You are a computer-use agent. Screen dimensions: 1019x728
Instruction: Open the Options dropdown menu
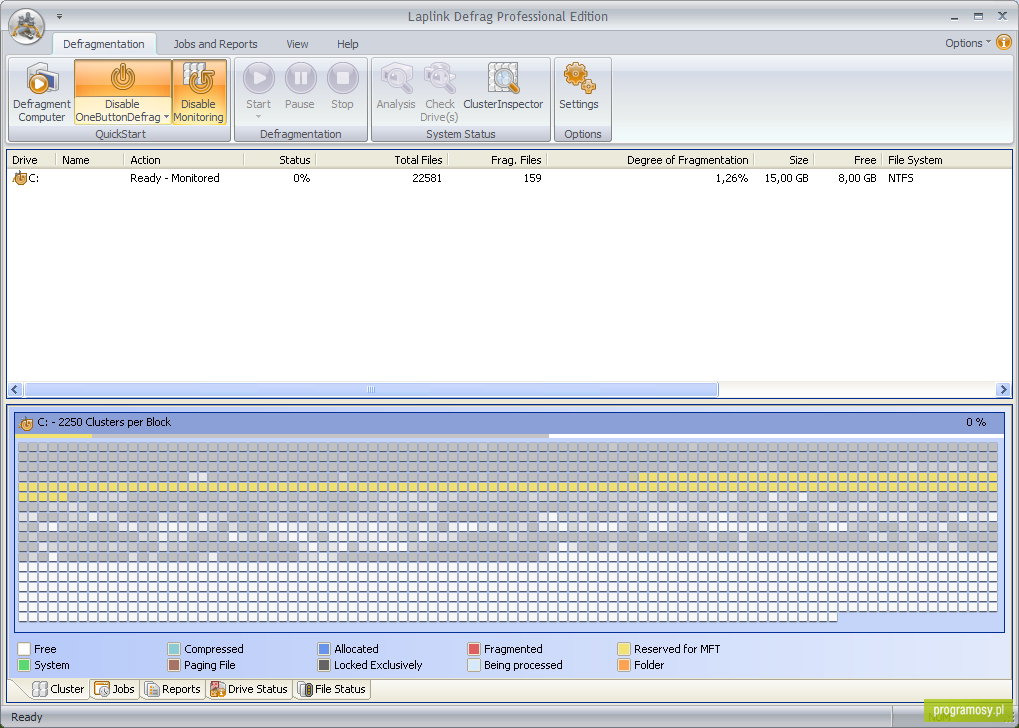point(968,43)
